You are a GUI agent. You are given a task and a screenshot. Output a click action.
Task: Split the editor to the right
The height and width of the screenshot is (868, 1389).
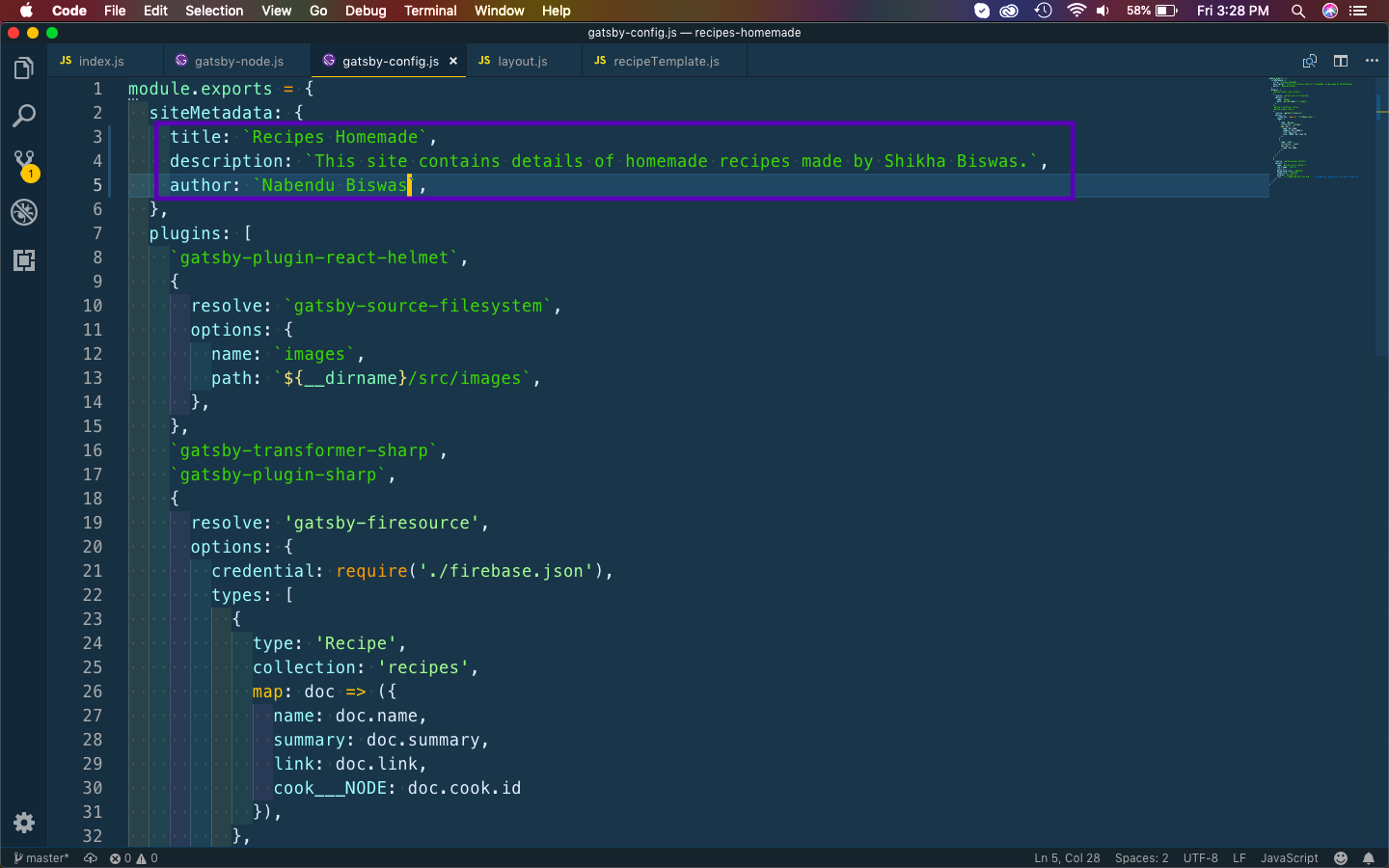1341,61
